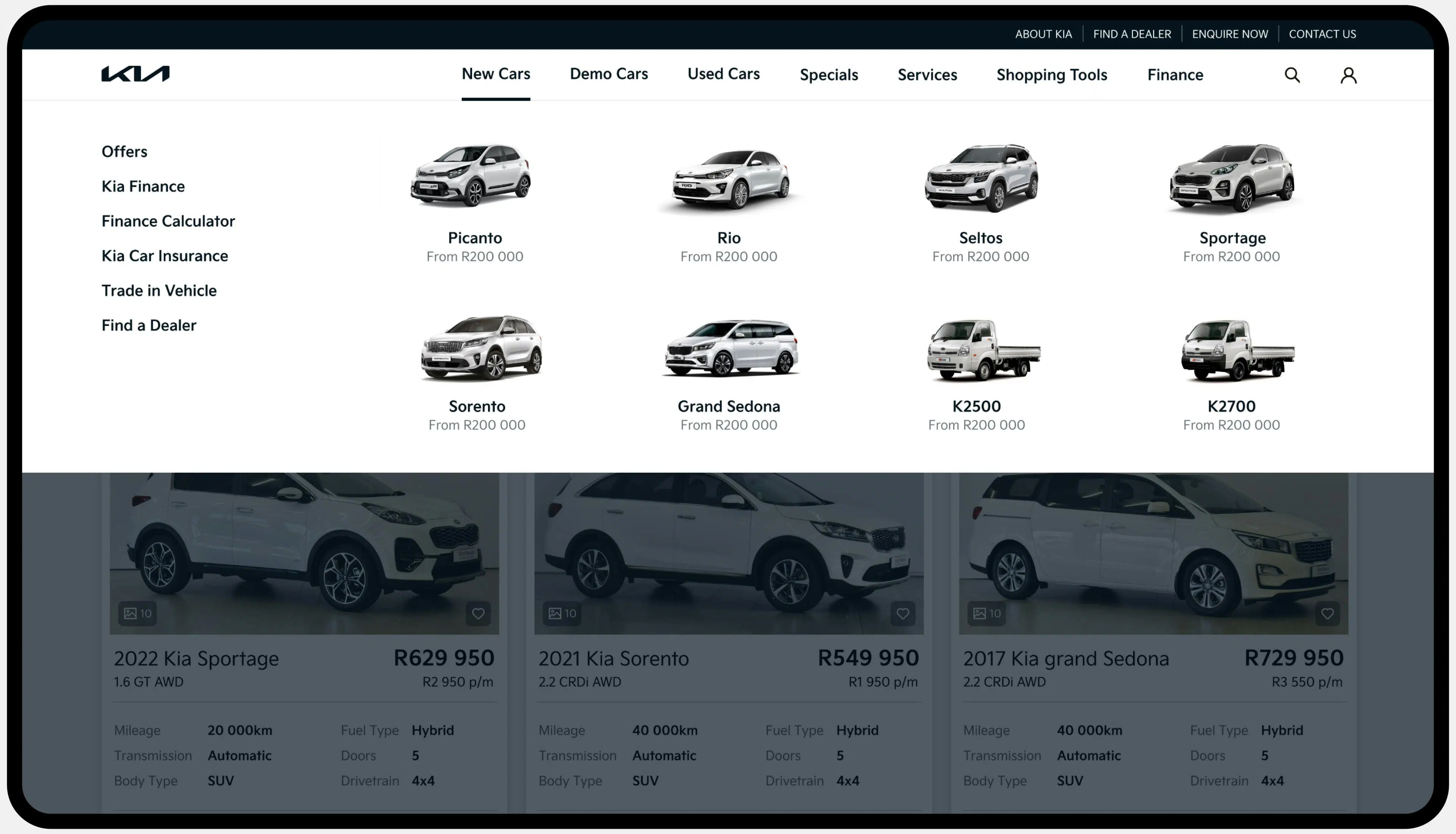Screen dimensions: 1456x834
Task: Favorite the 2022 Kia Sportage listing
Action: [478, 613]
